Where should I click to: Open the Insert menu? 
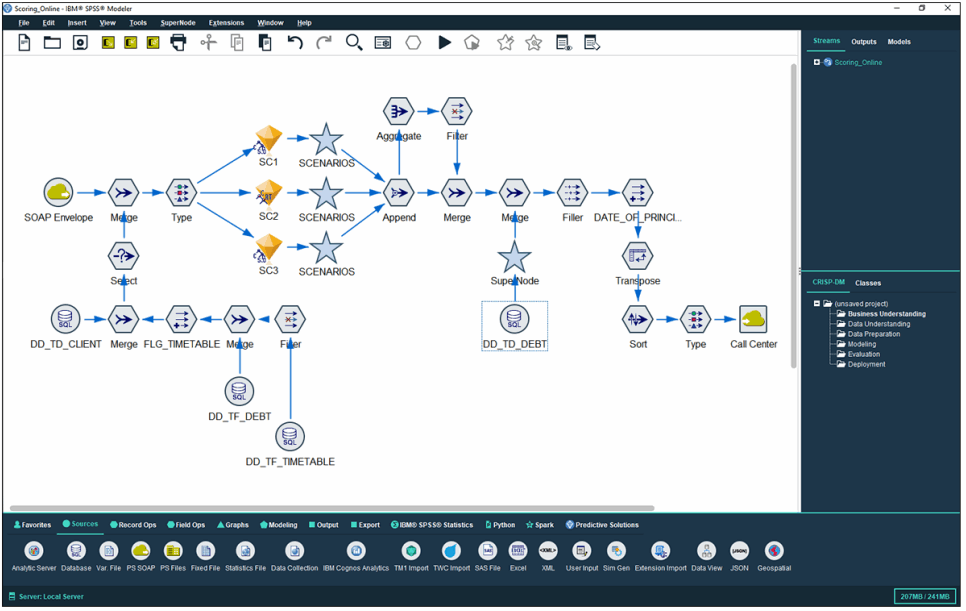click(77, 23)
